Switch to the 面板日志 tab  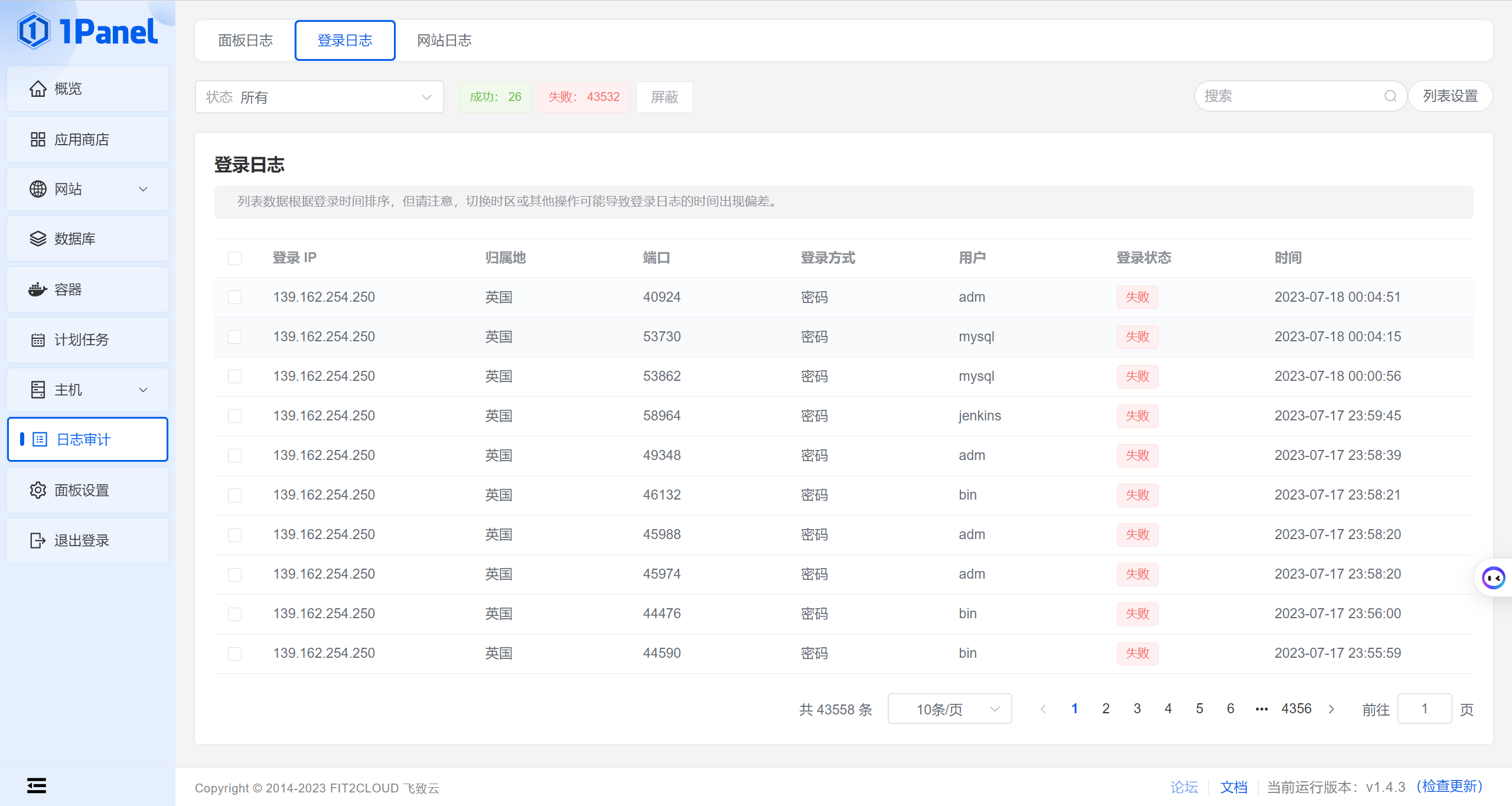point(246,40)
